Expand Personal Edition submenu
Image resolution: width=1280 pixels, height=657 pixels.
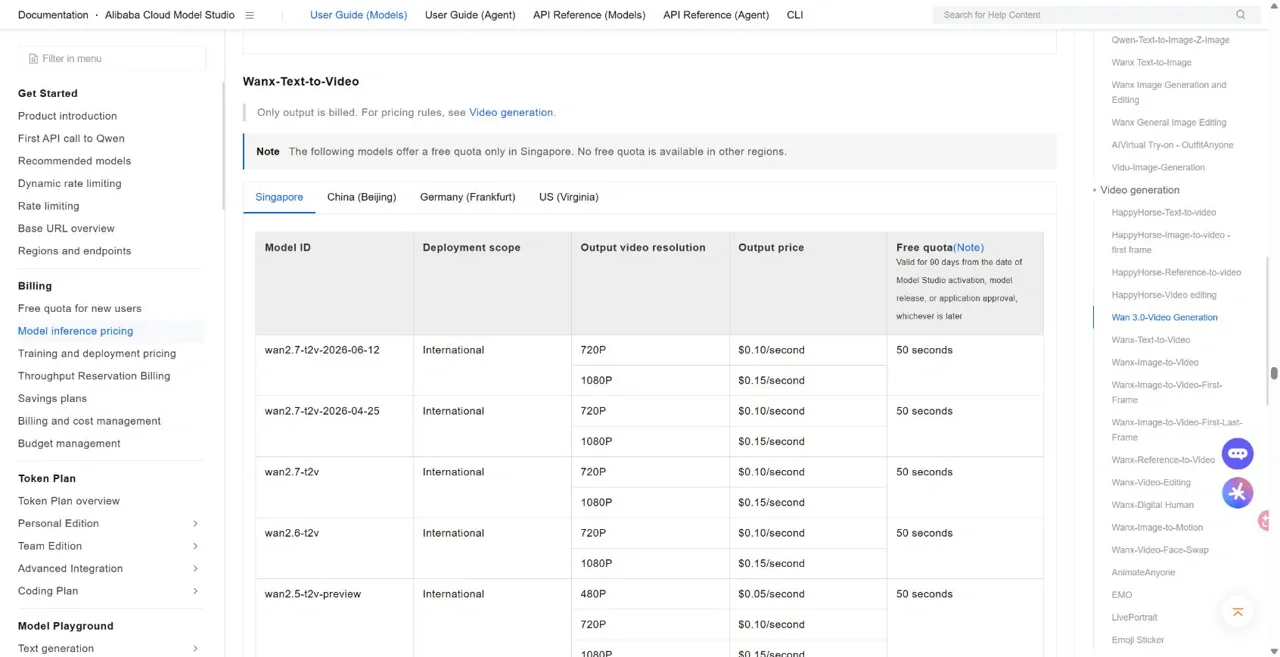[195, 524]
